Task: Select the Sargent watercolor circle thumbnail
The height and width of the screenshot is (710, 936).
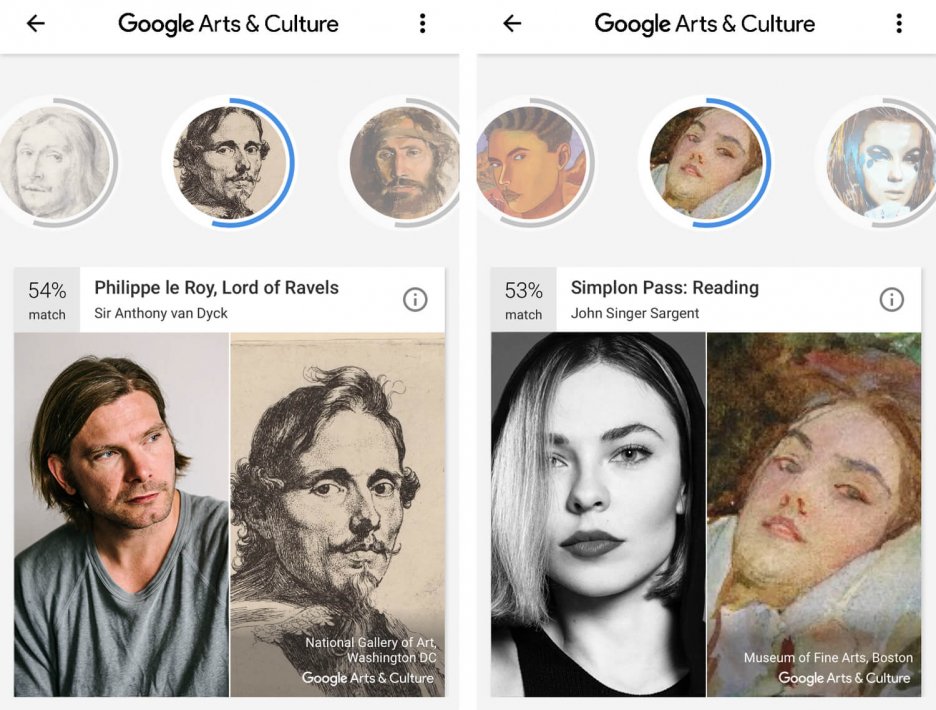Action: pyautogui.click(x=706, y=162)
